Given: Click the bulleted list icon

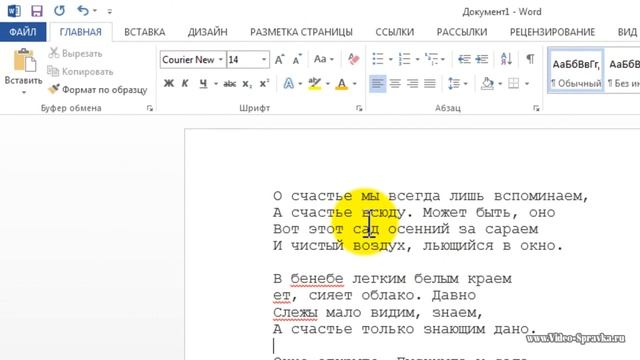Looking at the screenshot, I should point(378,59).
